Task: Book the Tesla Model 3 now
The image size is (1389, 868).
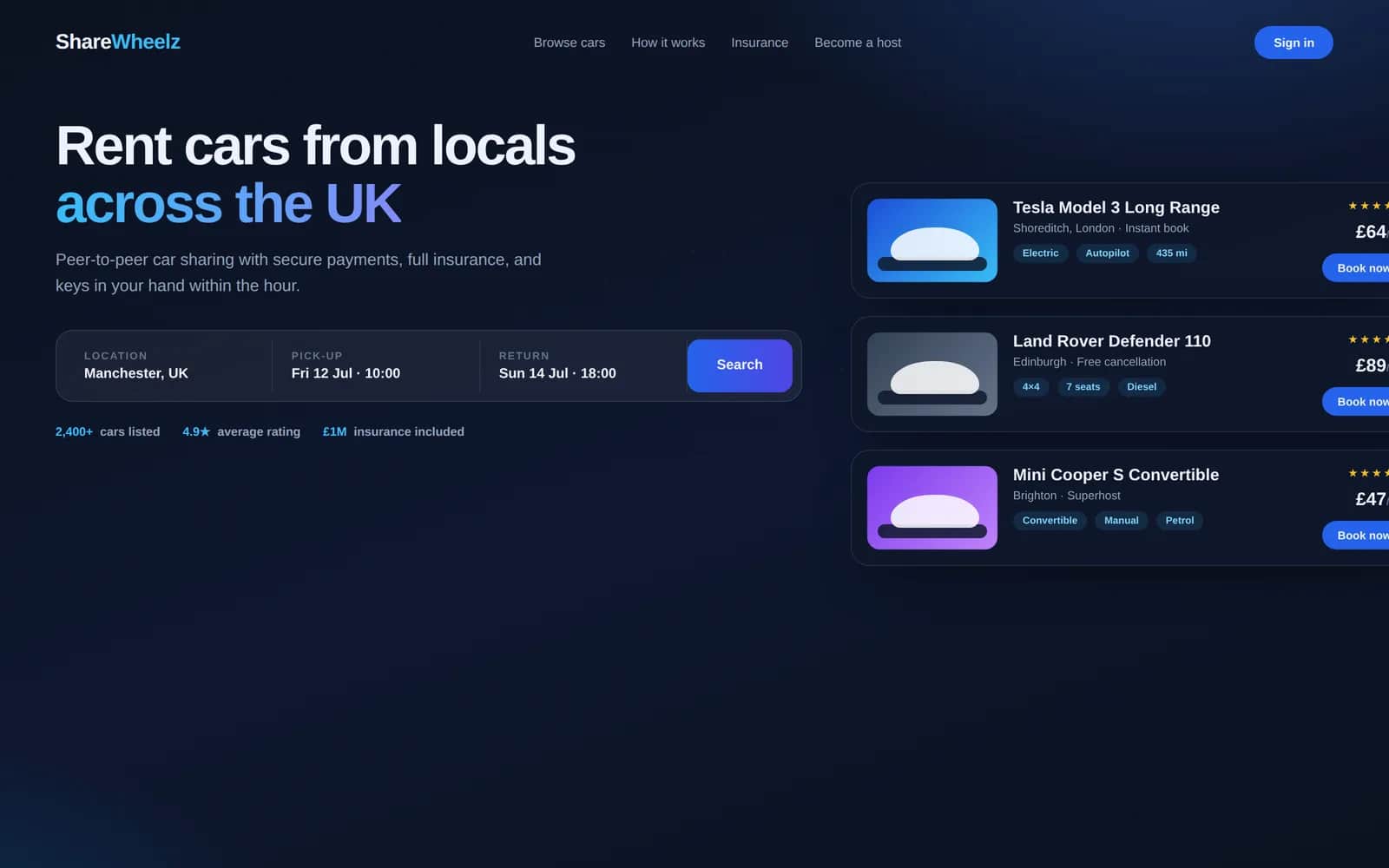Action: (x=1356, y=268)
